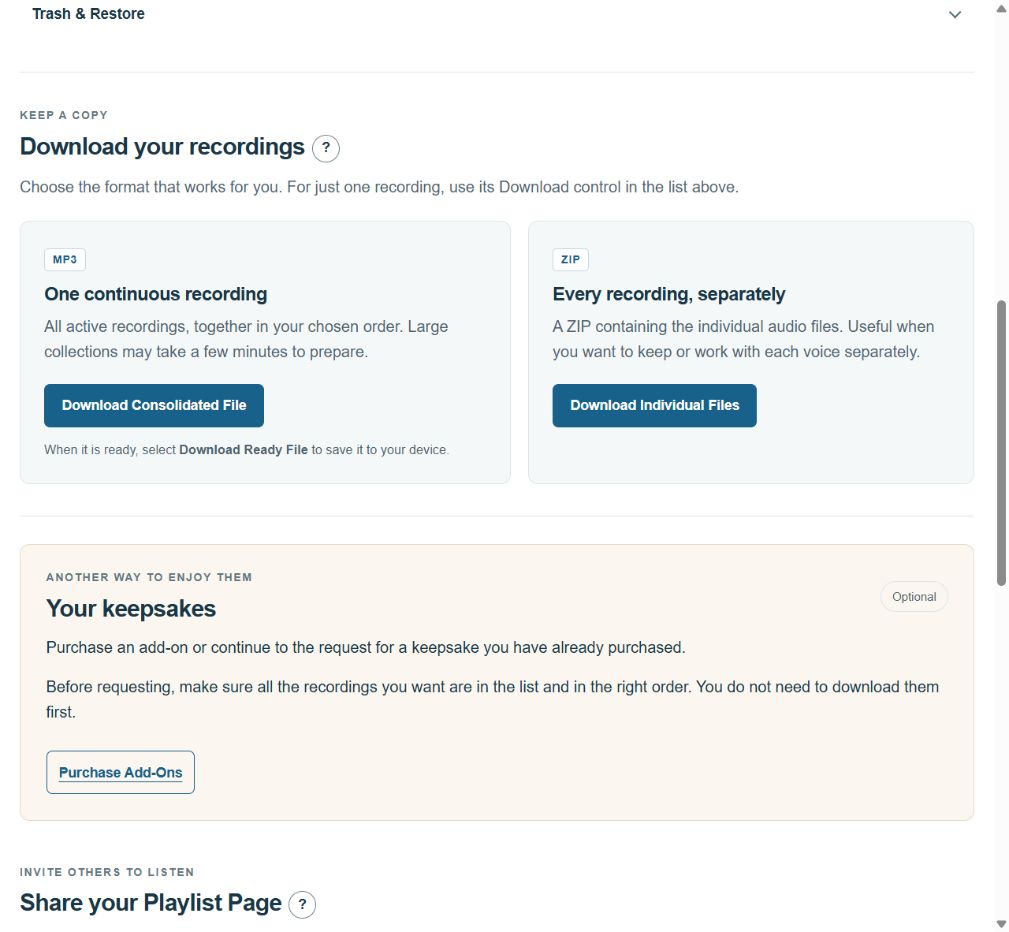
Task: Open the Purchase Add-Ons link
Action: [120, 772]
